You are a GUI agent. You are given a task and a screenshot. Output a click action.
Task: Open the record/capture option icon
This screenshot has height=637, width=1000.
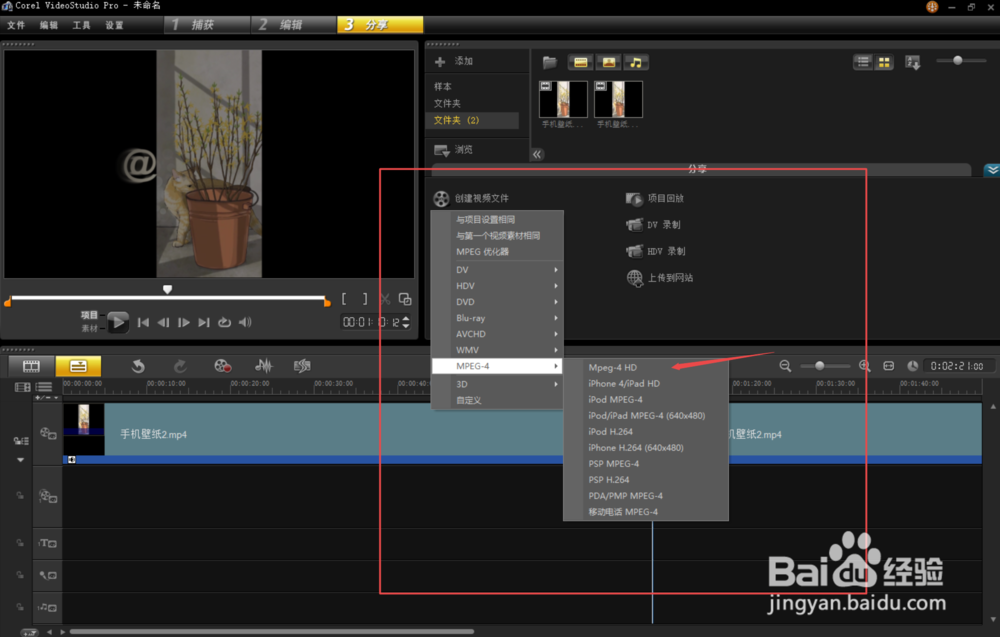pos(222,366)
